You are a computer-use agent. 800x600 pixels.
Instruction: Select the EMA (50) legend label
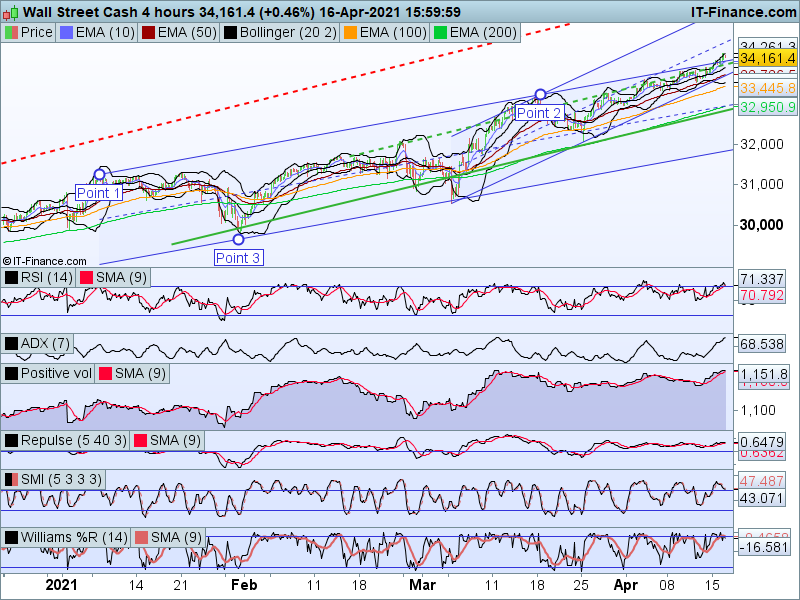click(x=187, y=33)
